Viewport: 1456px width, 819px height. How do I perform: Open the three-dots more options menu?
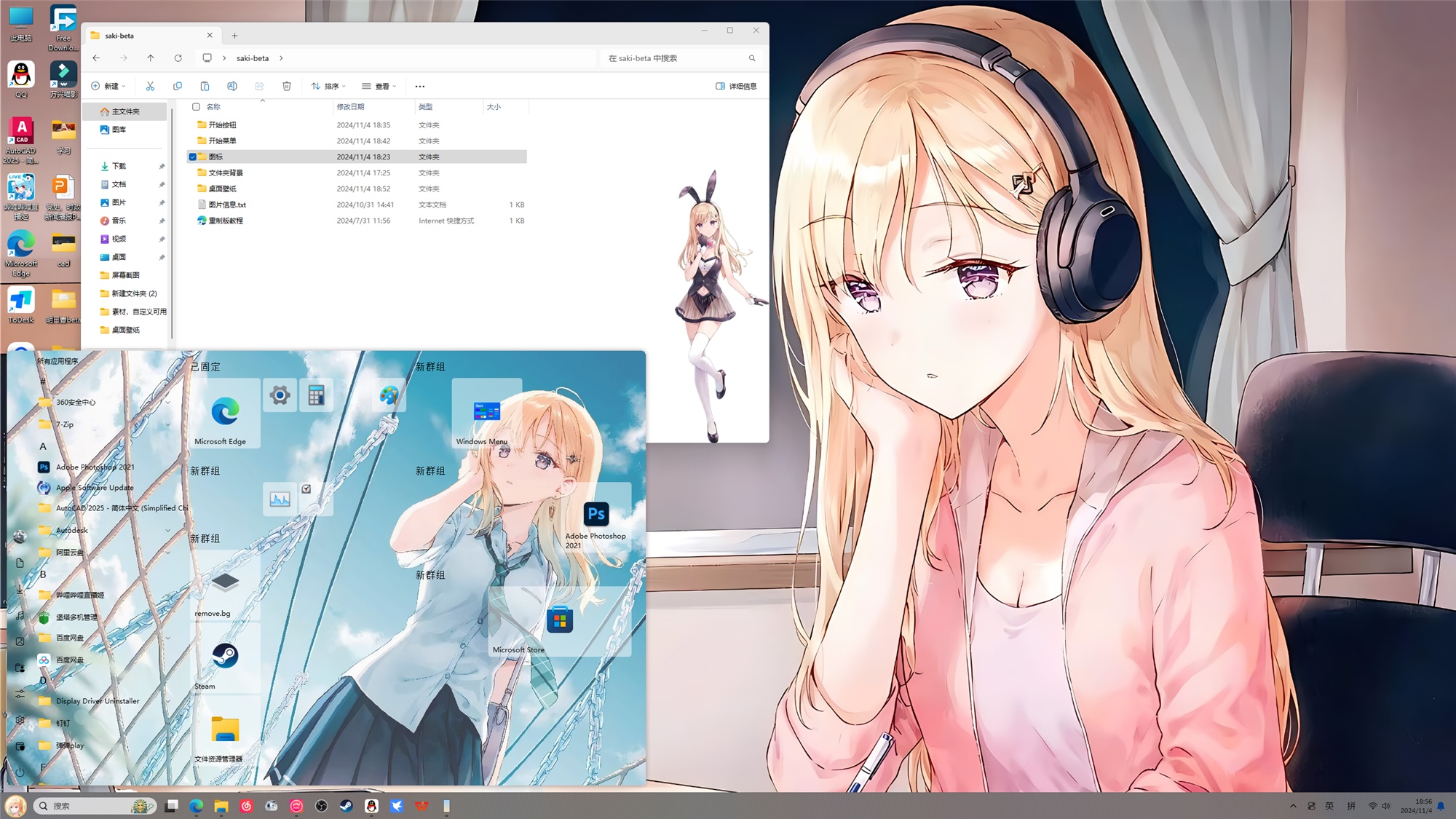(x=420, y=86)
